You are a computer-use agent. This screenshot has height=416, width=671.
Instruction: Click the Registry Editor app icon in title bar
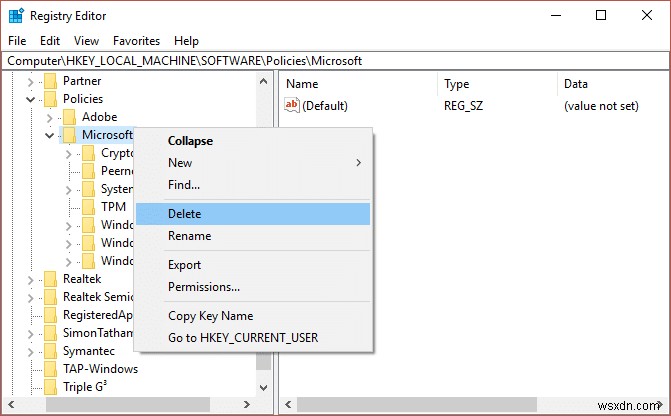coord(17,16)
